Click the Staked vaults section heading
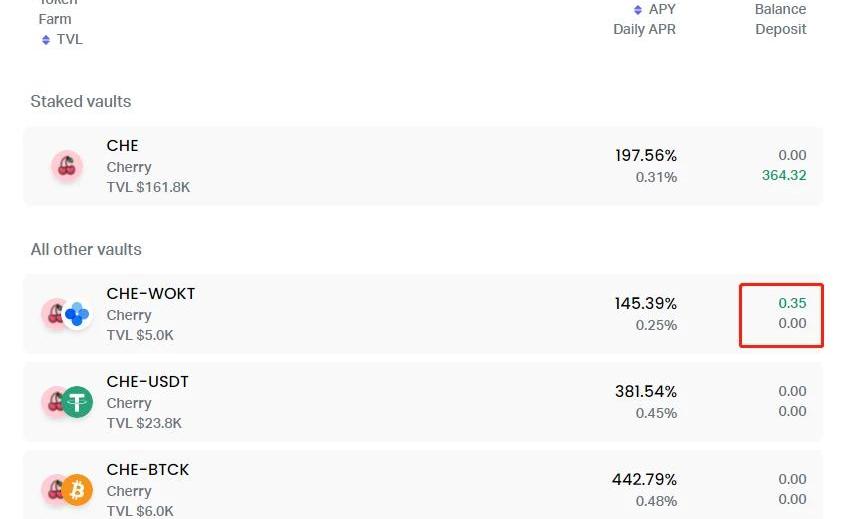 coord(81,102)
